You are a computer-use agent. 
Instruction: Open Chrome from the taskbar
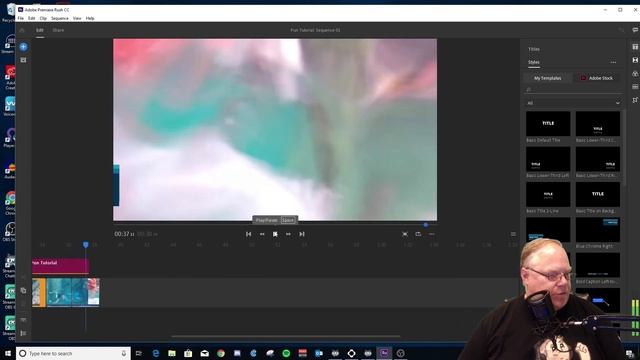coord(221,353)
